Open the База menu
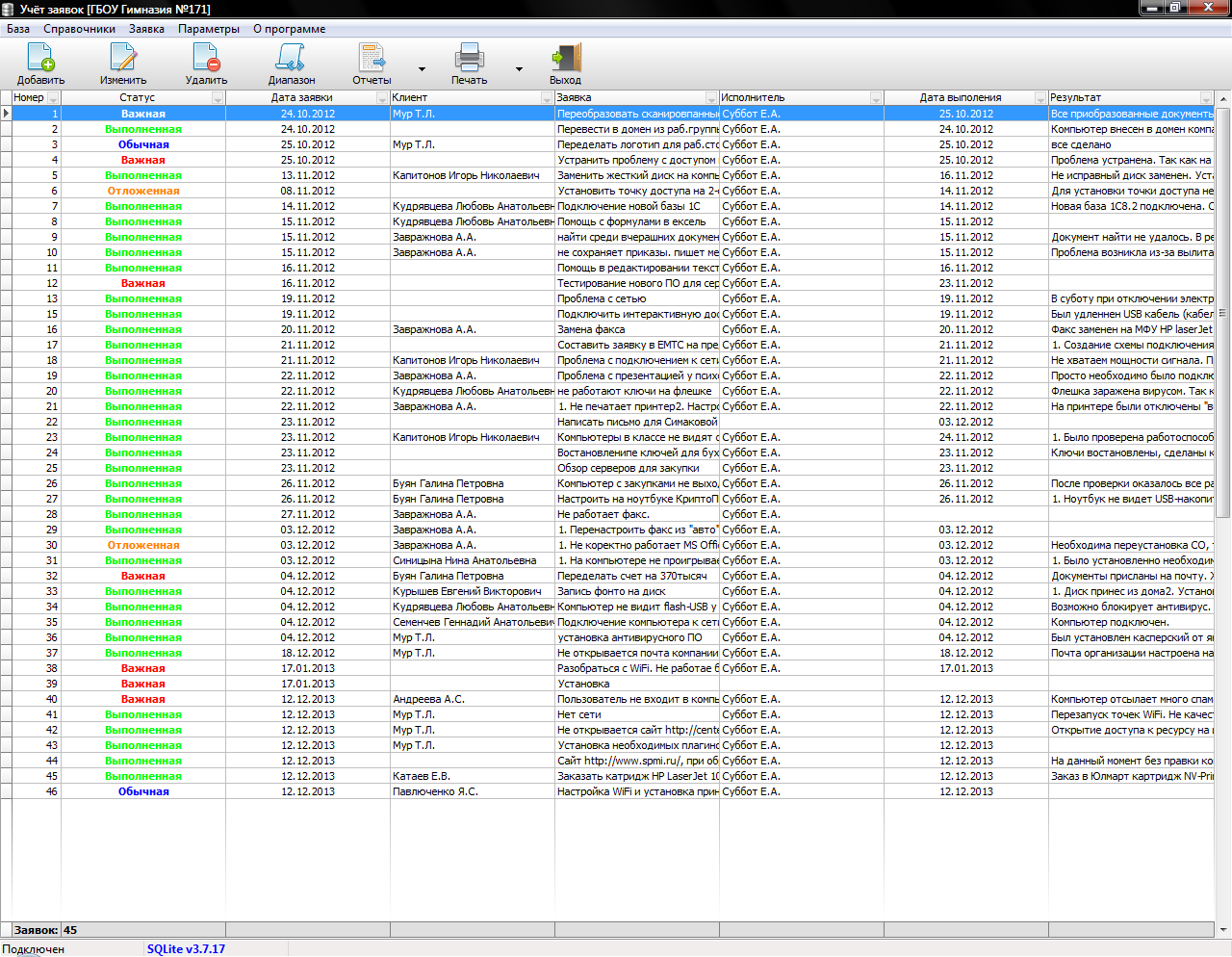This screenshot has height=957, width=1232. (x=18, y=29)
